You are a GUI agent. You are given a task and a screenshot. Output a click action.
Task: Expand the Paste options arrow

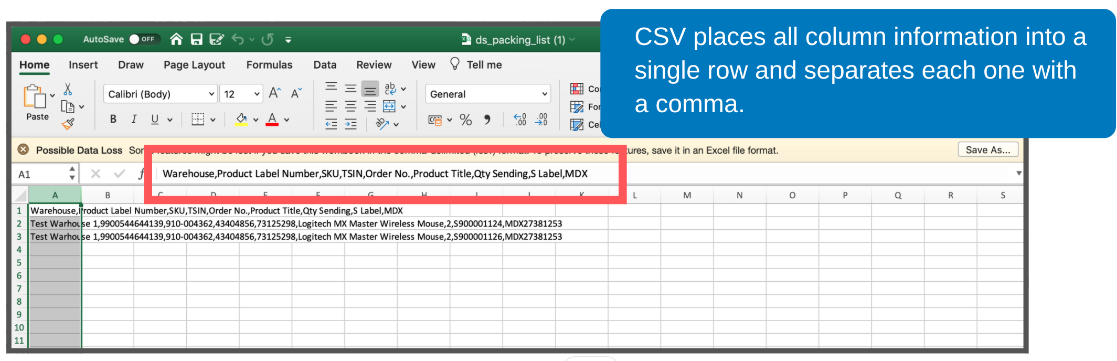pos(53,95)
